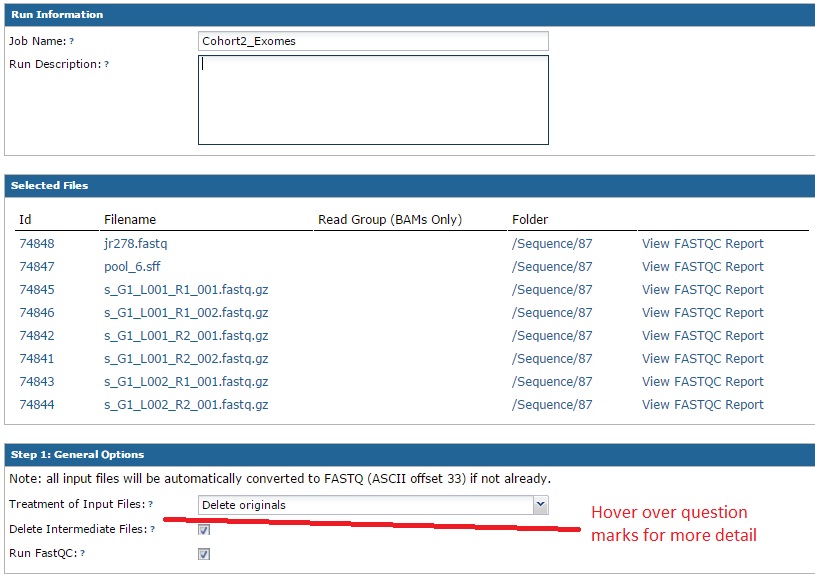
Task: Click inside the Run Description text area
Action: pyautogui.click(x=373, y=100)
